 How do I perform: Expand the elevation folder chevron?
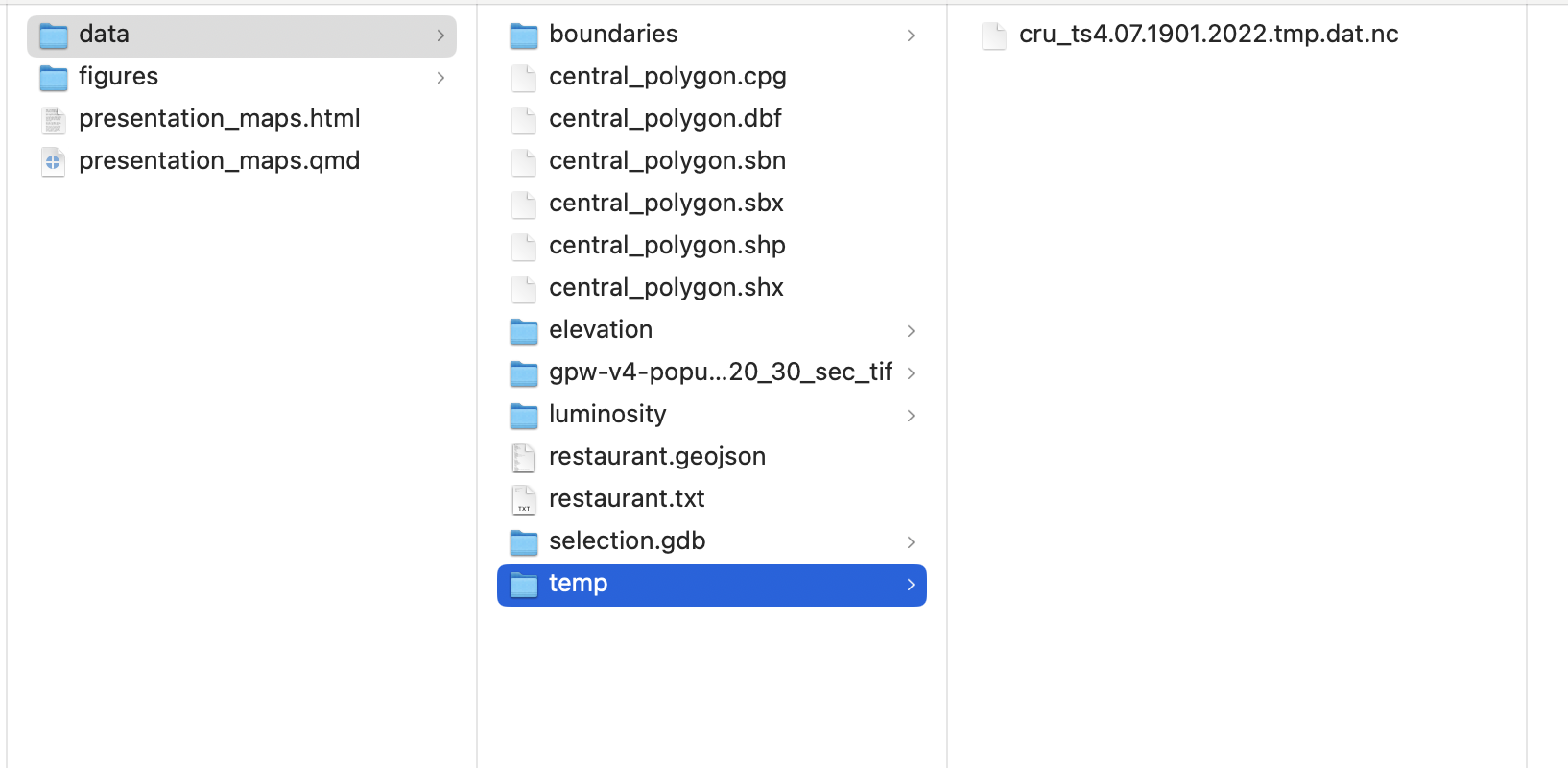(911, 331)
